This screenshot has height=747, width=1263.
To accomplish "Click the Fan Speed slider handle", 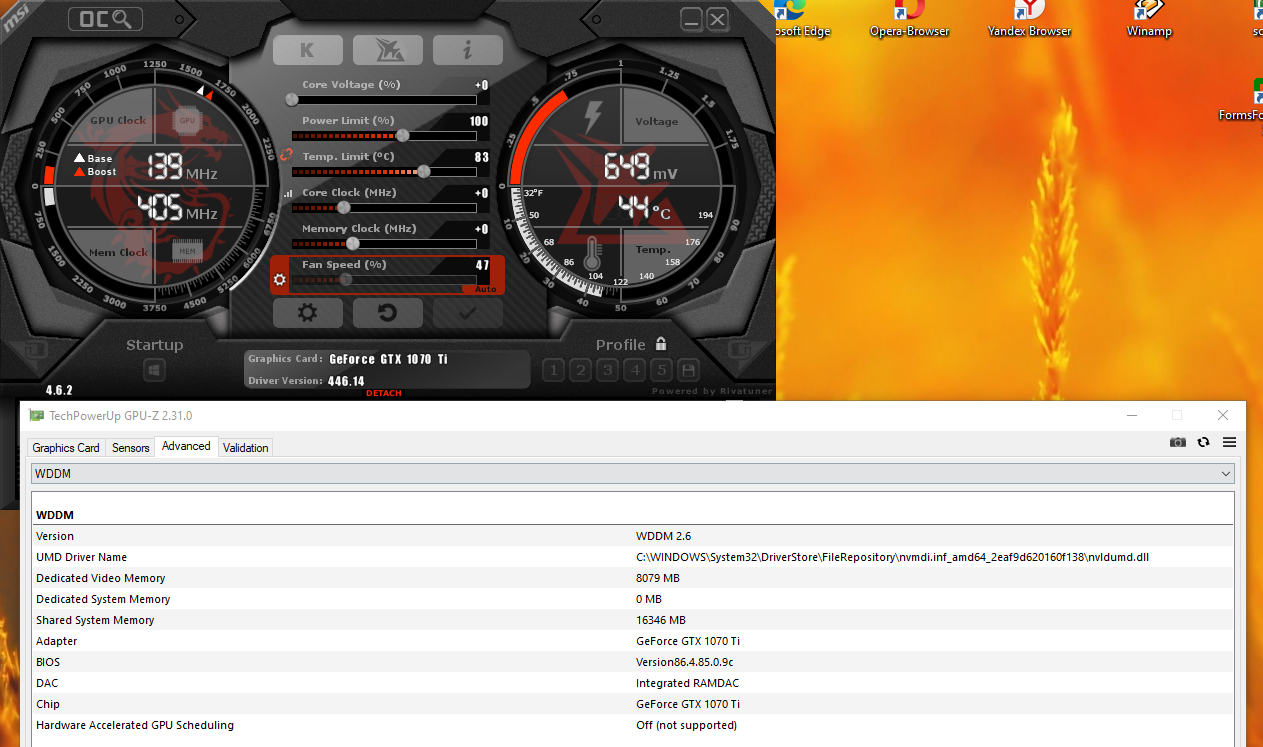I will click(346, 279).
